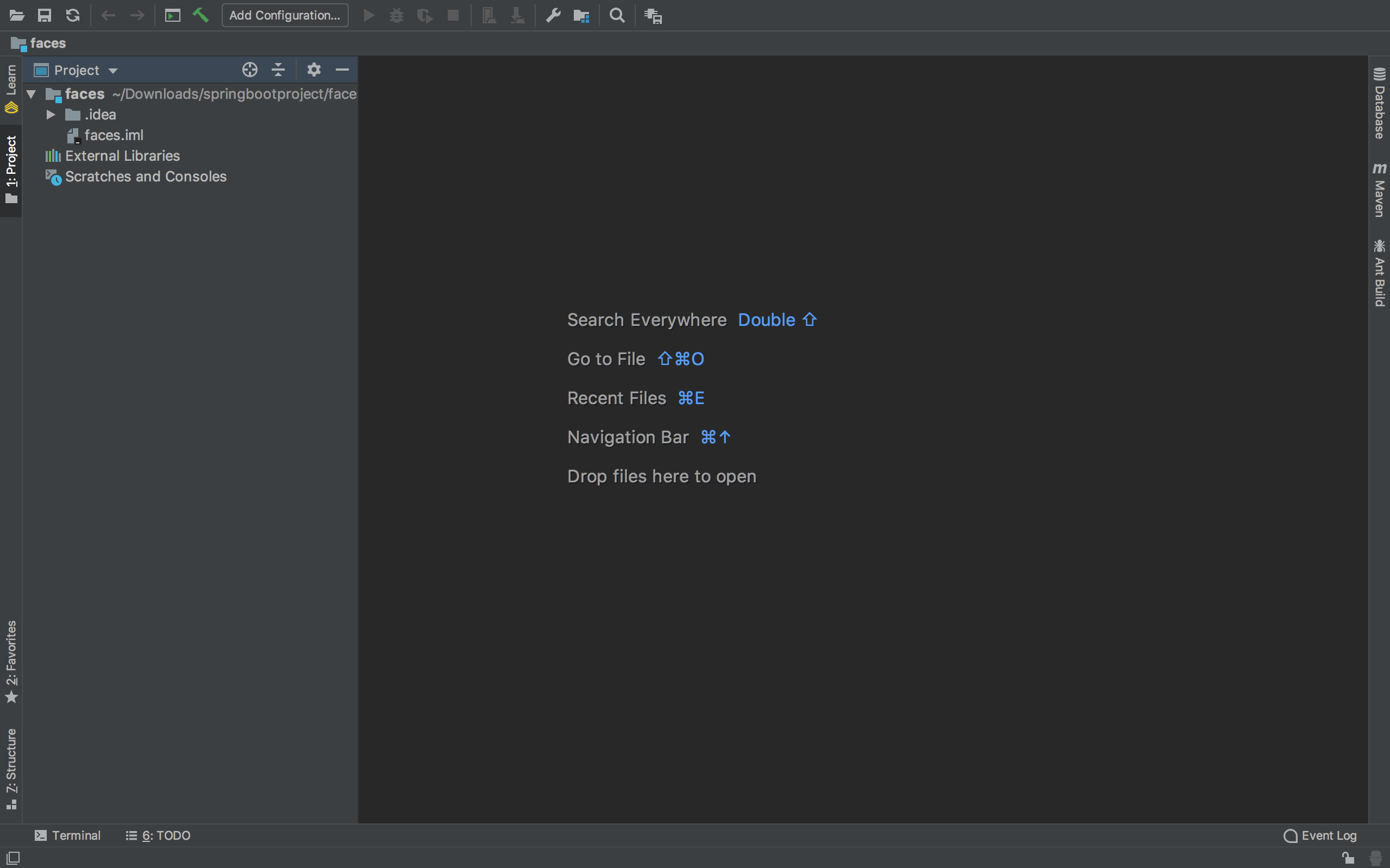Open the Maven side tab
This screenshot has width=1390, height=868.
click(x=1379, y=190)
